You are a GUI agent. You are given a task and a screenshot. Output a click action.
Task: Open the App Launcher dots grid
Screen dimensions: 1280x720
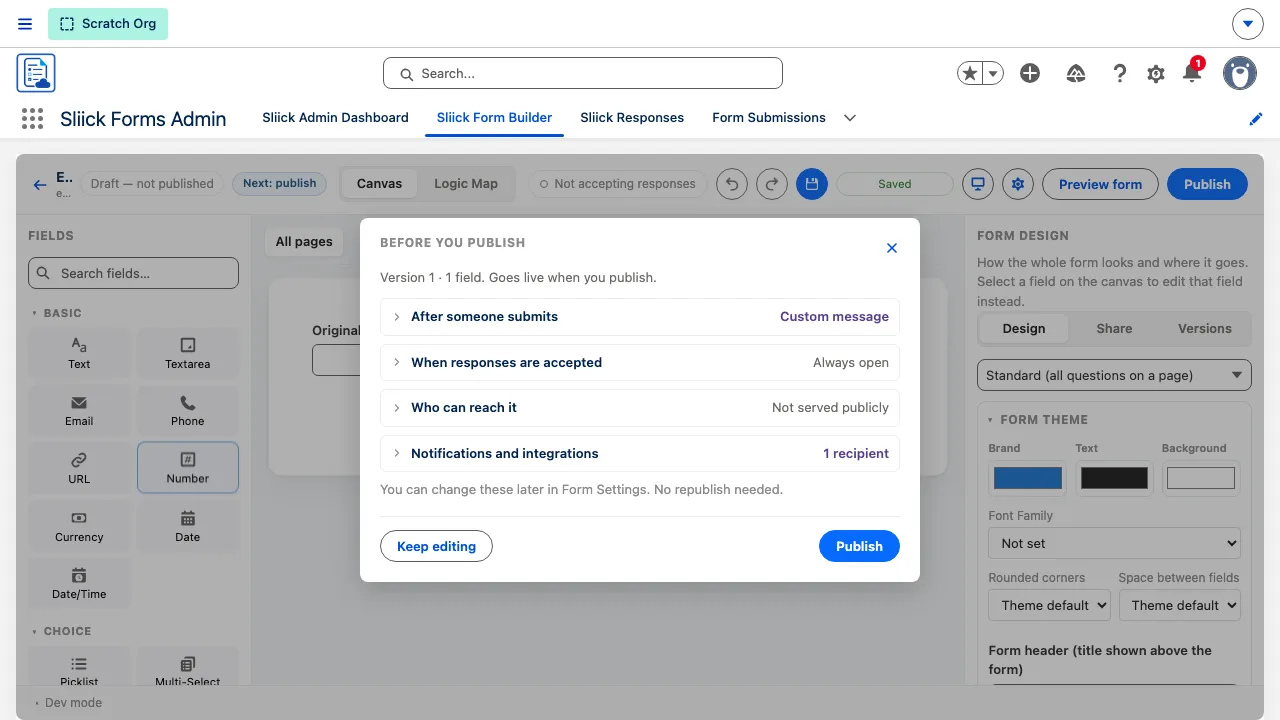tap(33, 119)
